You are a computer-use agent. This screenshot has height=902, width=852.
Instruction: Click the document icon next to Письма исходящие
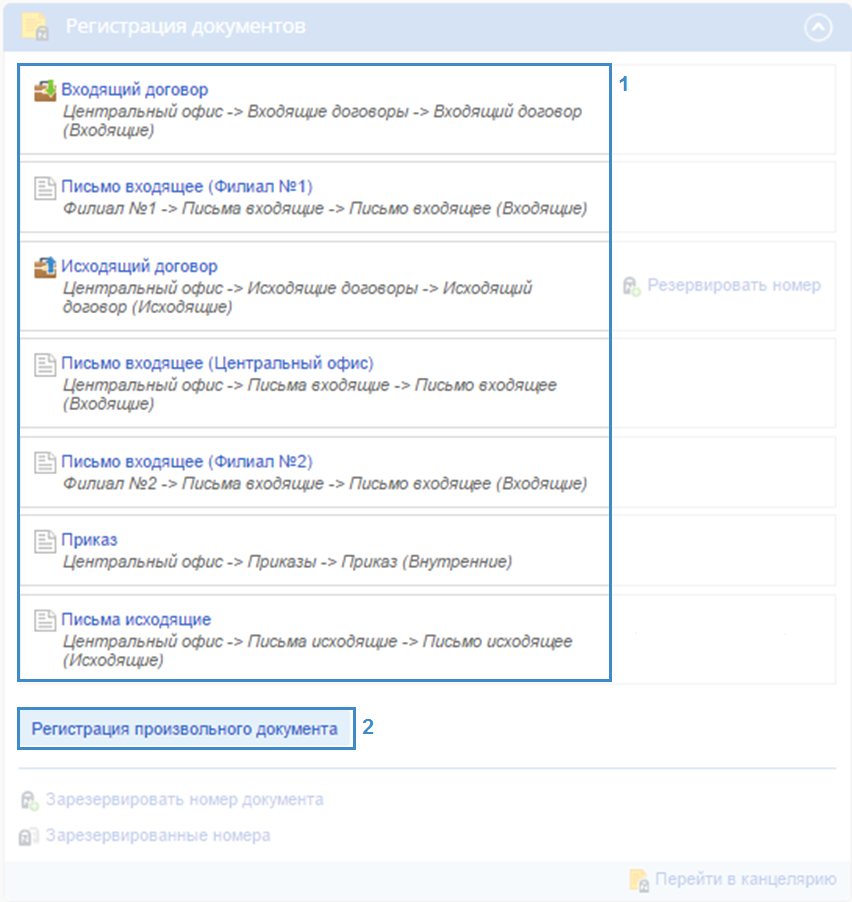click(45, 621)
